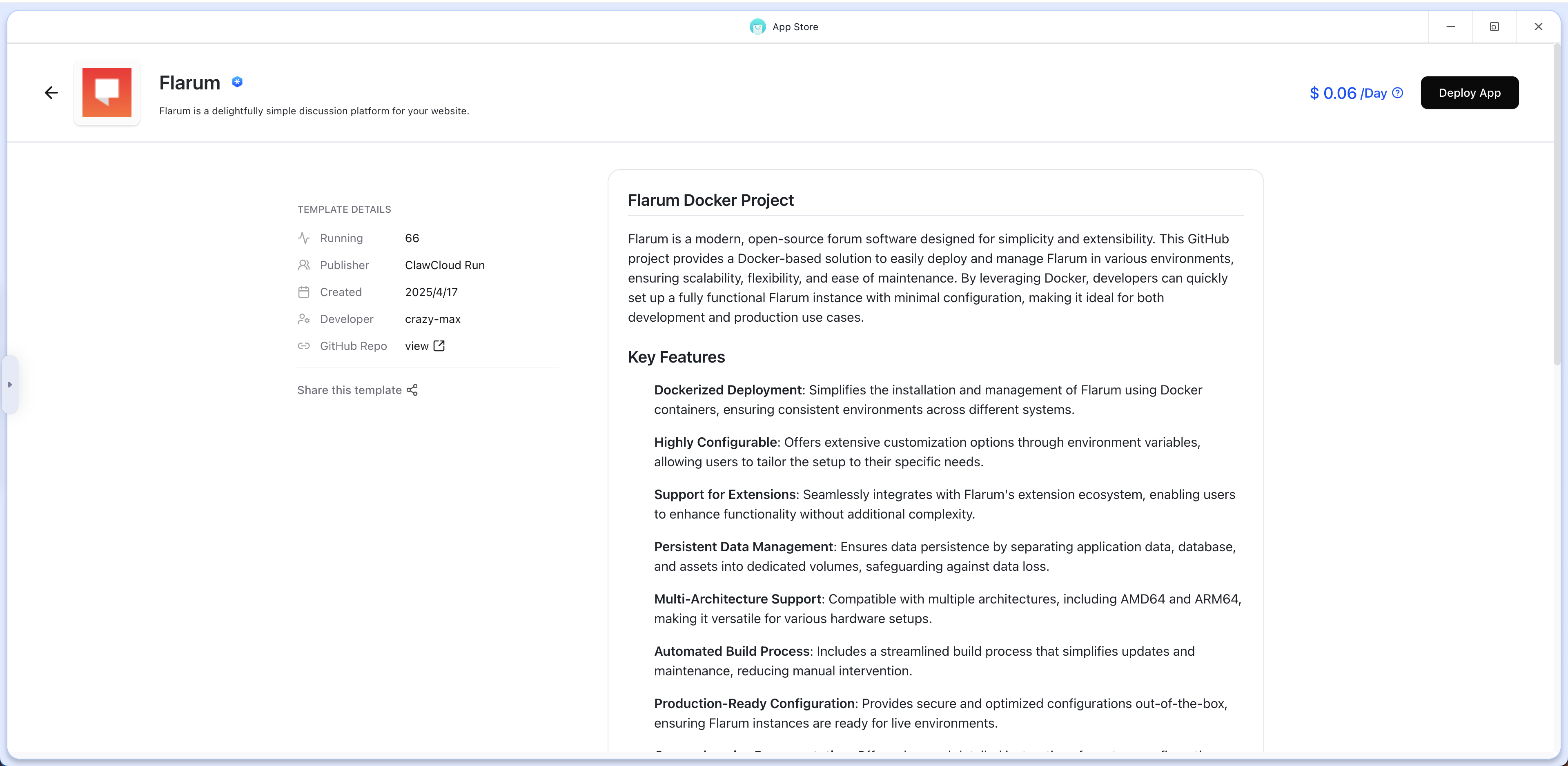Click the Flarum tagline description text
Viewport: 1568px width, 766px height.
tap(314, 111)
